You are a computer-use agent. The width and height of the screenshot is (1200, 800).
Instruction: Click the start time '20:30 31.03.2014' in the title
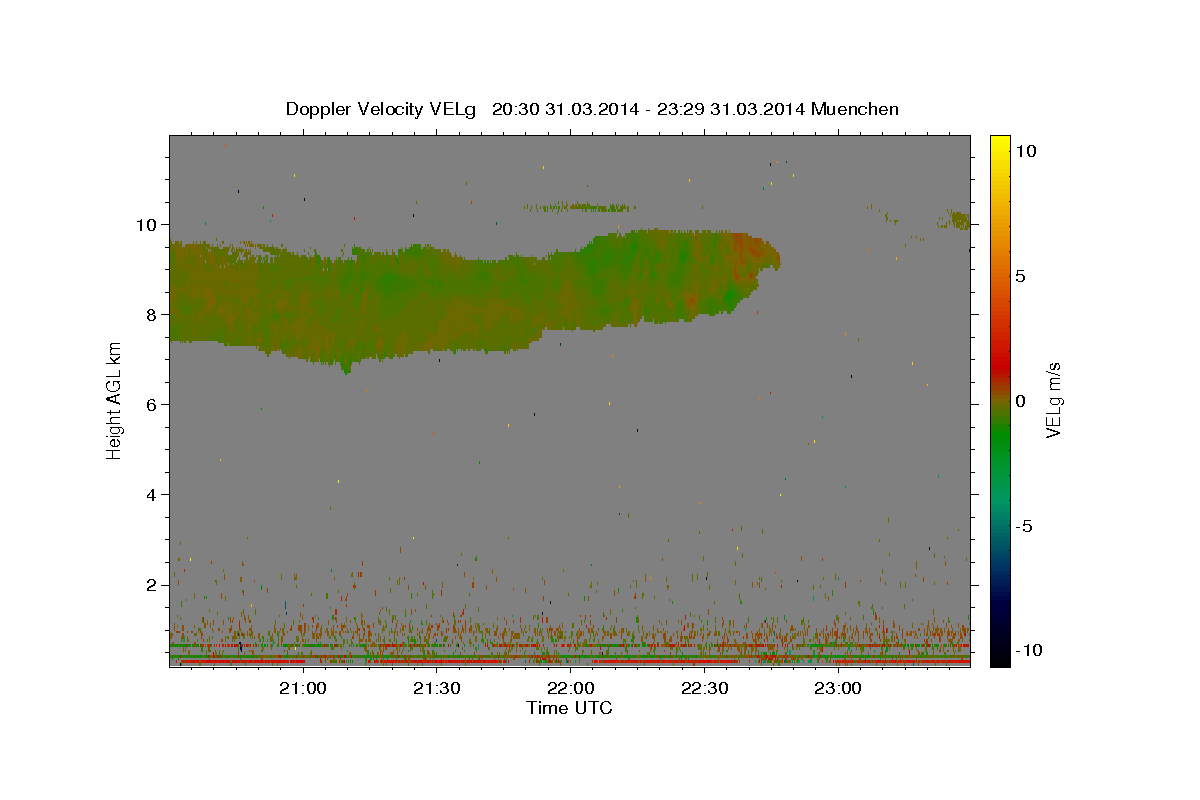pyautogui.click(x=566, y=109)
